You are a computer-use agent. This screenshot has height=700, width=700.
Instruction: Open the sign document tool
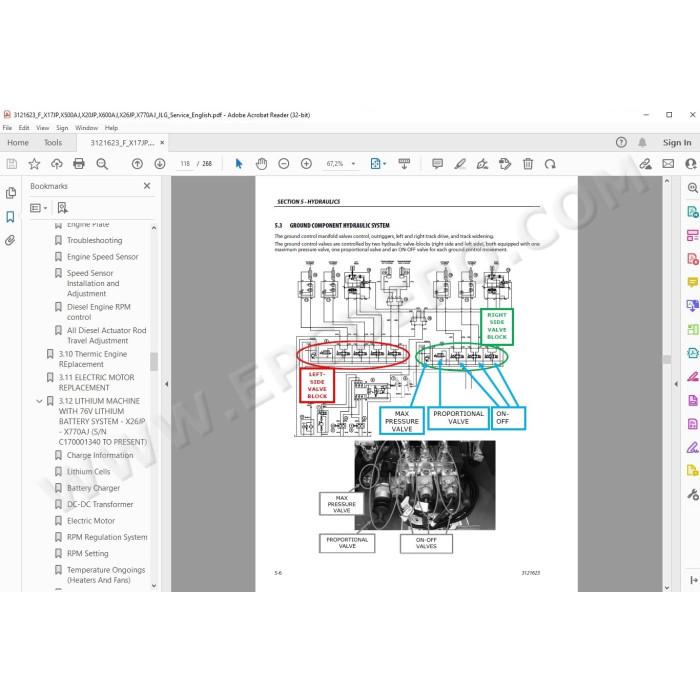(x=482, y=164)
